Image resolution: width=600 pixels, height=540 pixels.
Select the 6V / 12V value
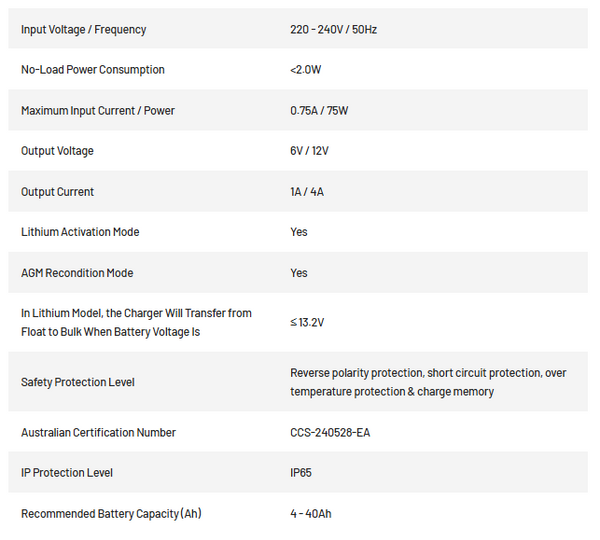coord(309,151)
